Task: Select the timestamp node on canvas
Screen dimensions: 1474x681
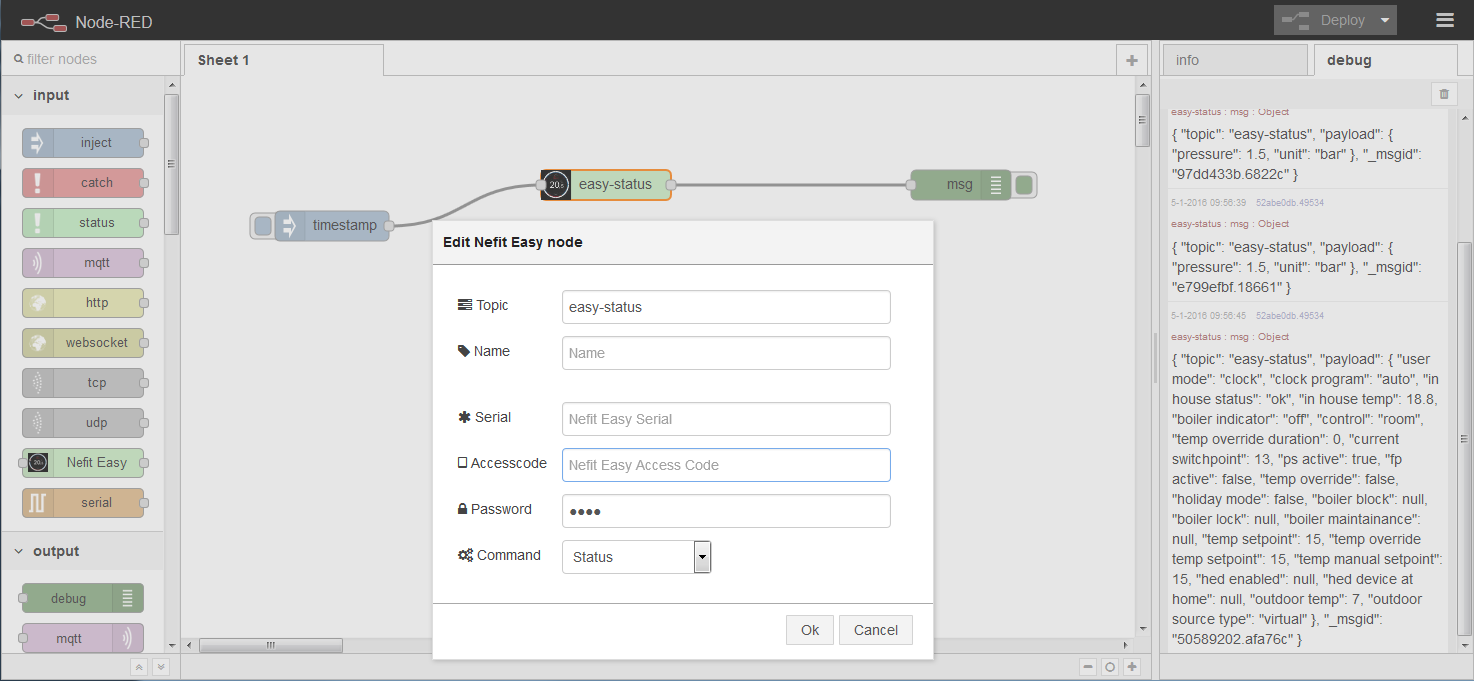Action: pyautogui.click(x=332, y=226)
